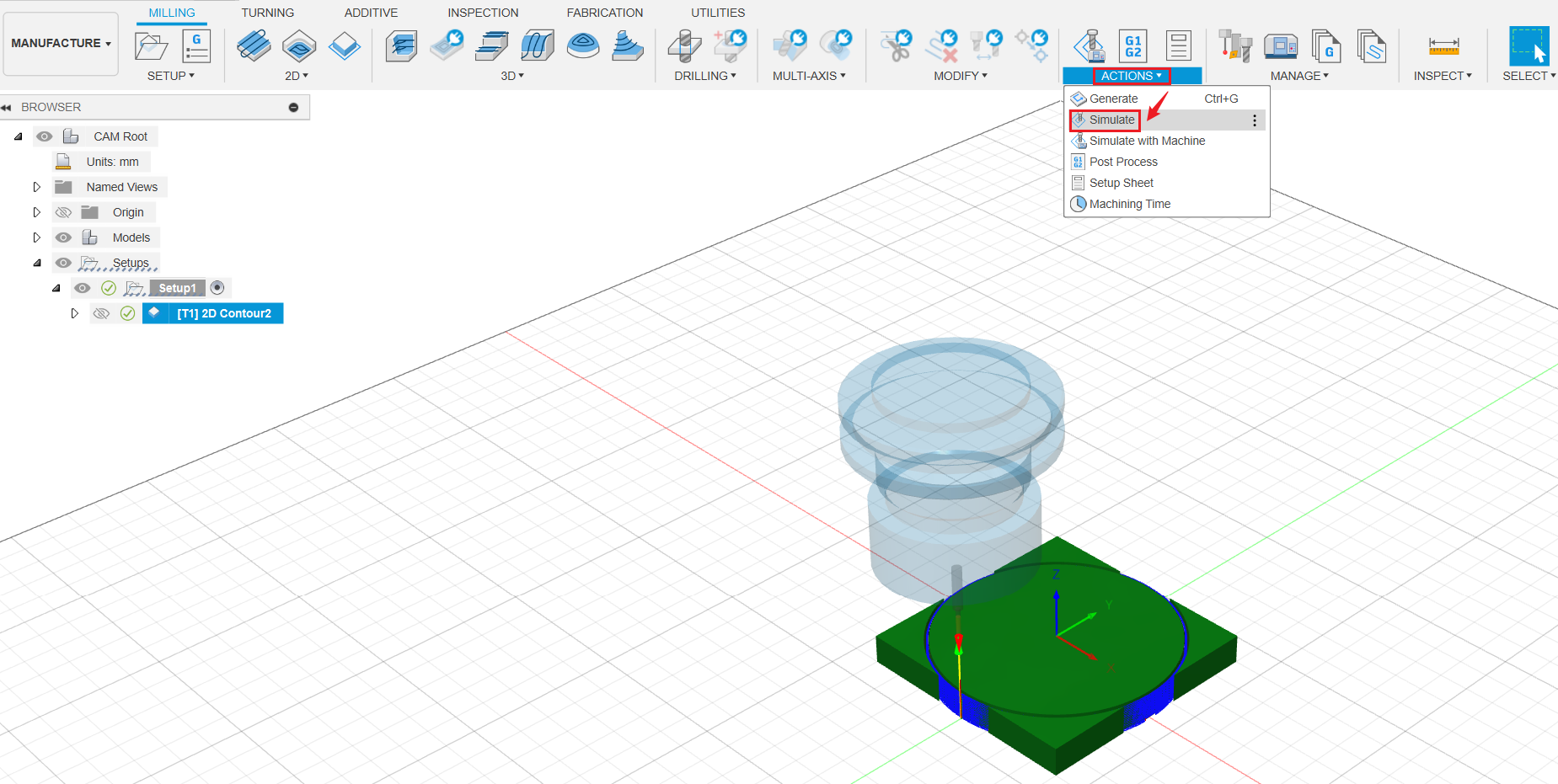Run Simulate from the Actions menu
Image resolution: width=1558 pixels, height=784 pixels.
tap(1111, 120)
